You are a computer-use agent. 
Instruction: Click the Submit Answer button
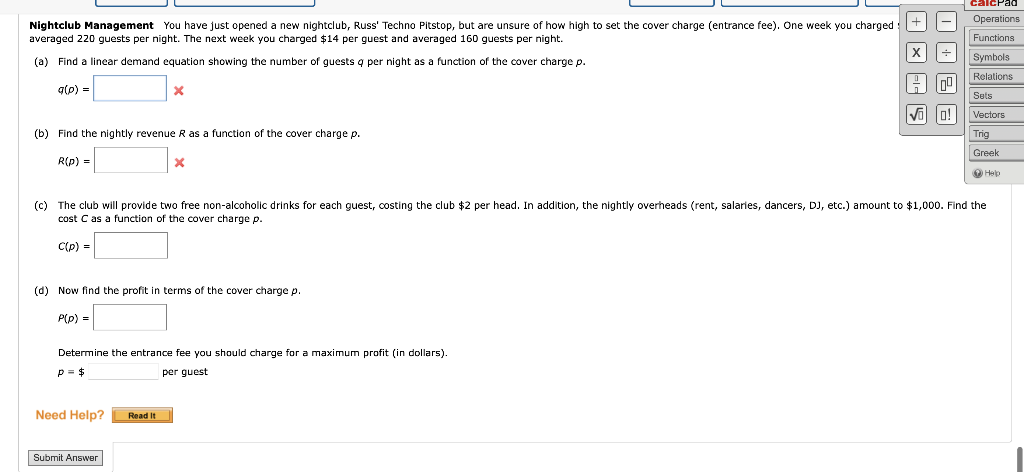click(x=65, y=458)
